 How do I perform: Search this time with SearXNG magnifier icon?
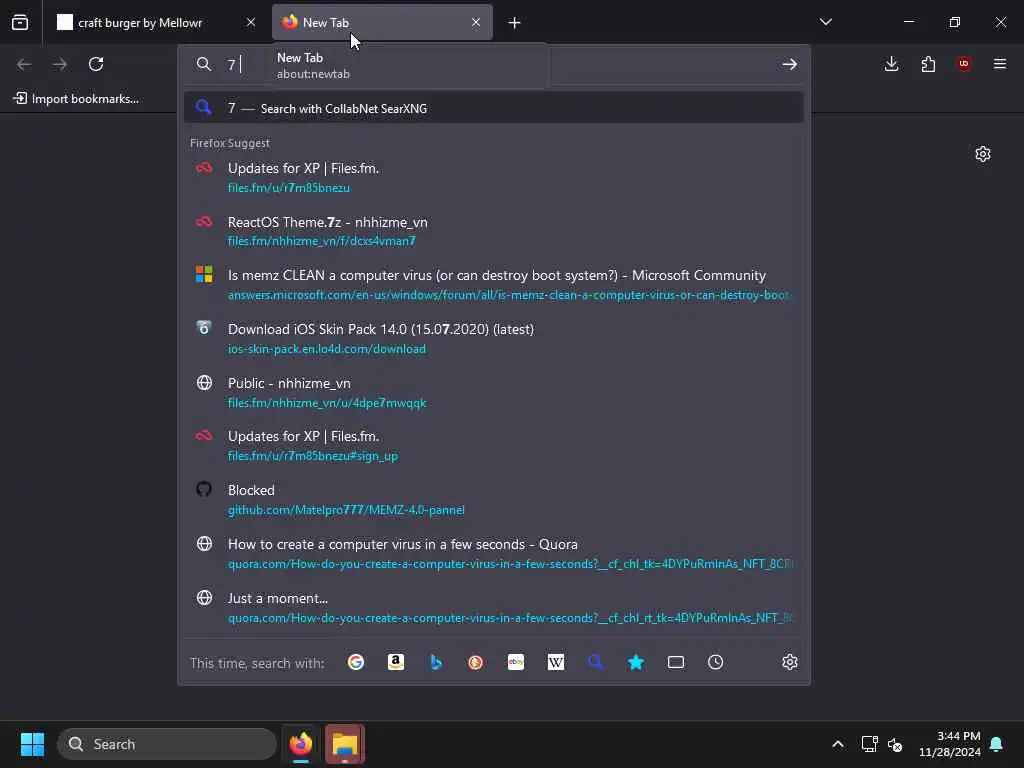click(x=596, y=662)
